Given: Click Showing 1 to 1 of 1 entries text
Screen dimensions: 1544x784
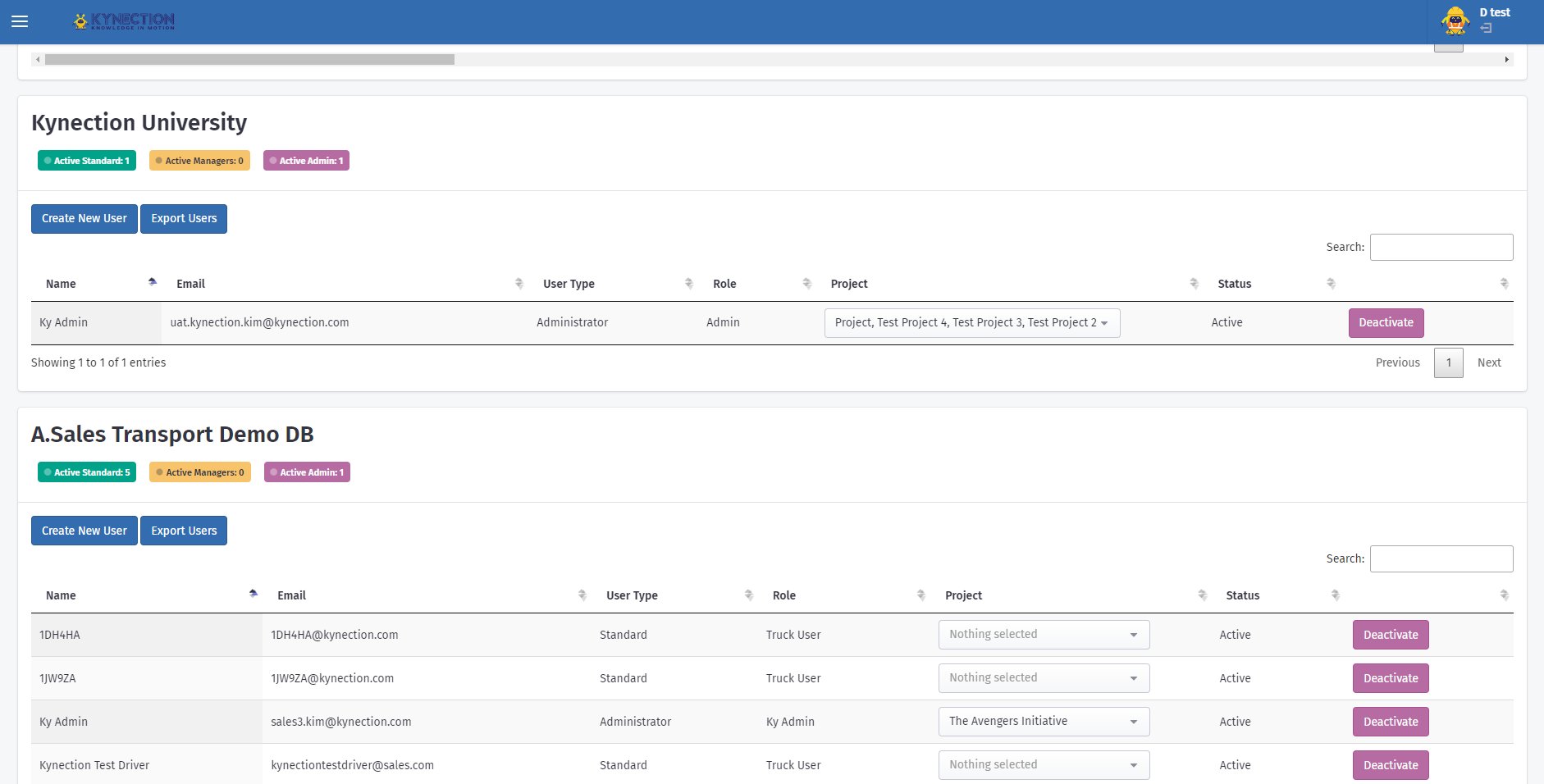Looking at the screenshot, I should pyautogui.click(x=98, y=362).
